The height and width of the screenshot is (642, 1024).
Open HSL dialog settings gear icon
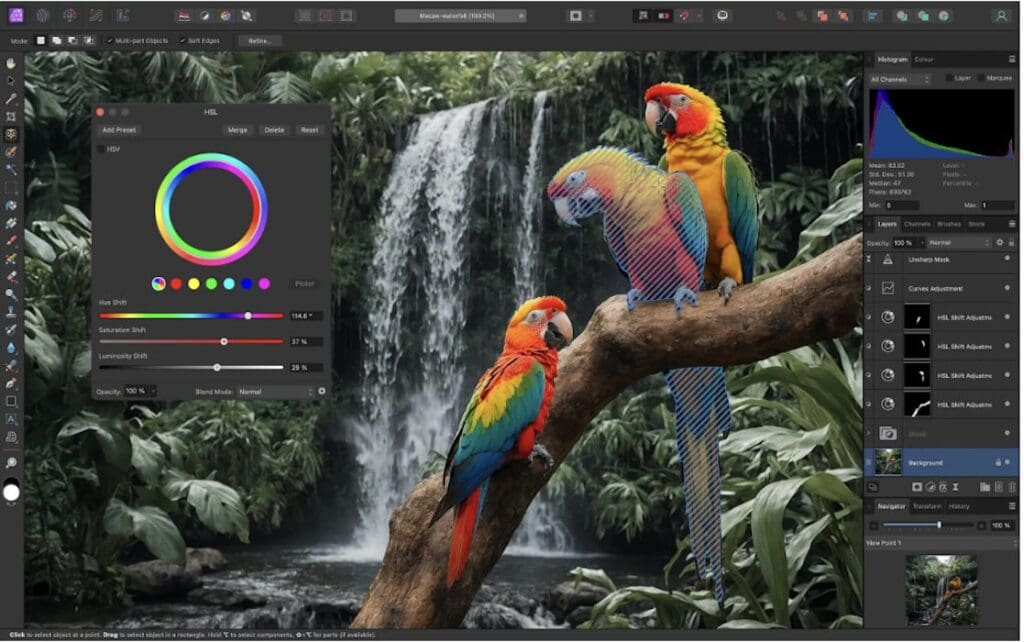pos(322,391)
